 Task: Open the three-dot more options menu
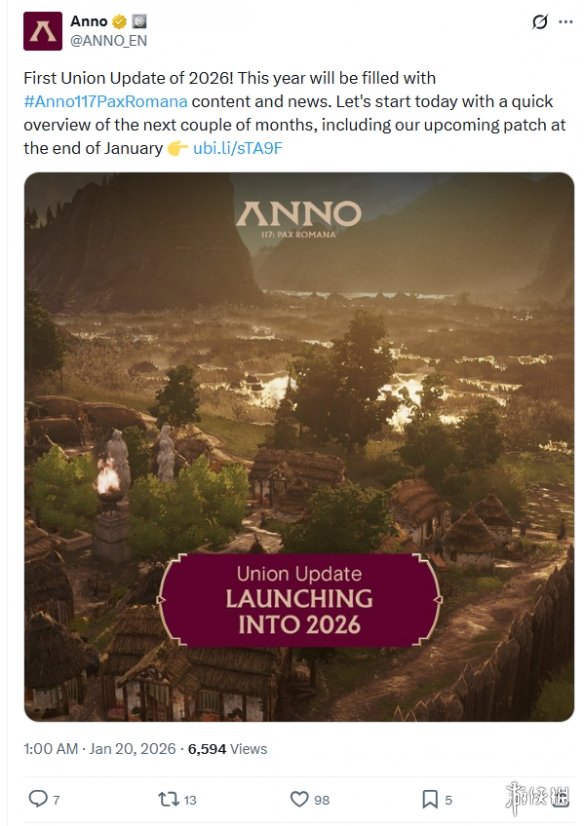(566, 22)
